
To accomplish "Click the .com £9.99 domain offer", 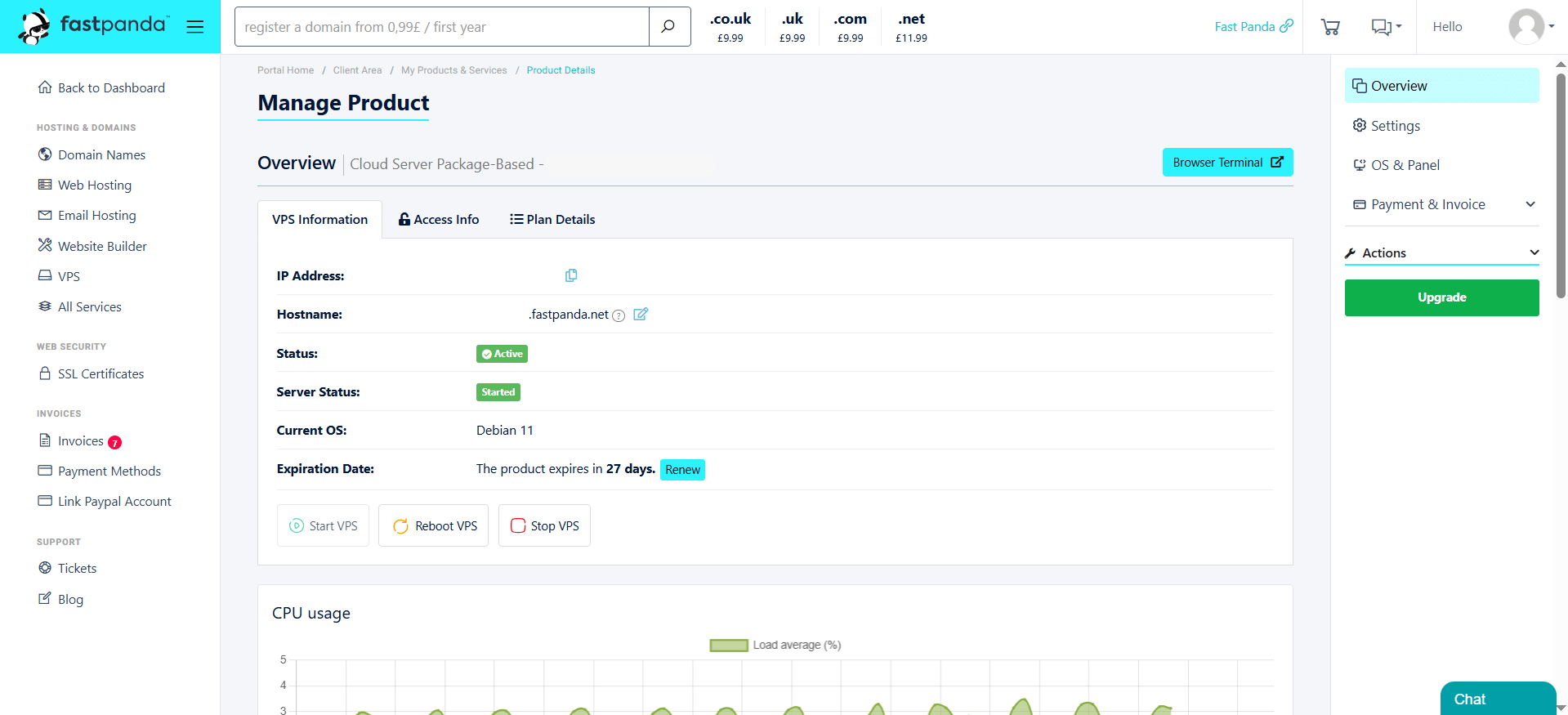I will point(850,27).
